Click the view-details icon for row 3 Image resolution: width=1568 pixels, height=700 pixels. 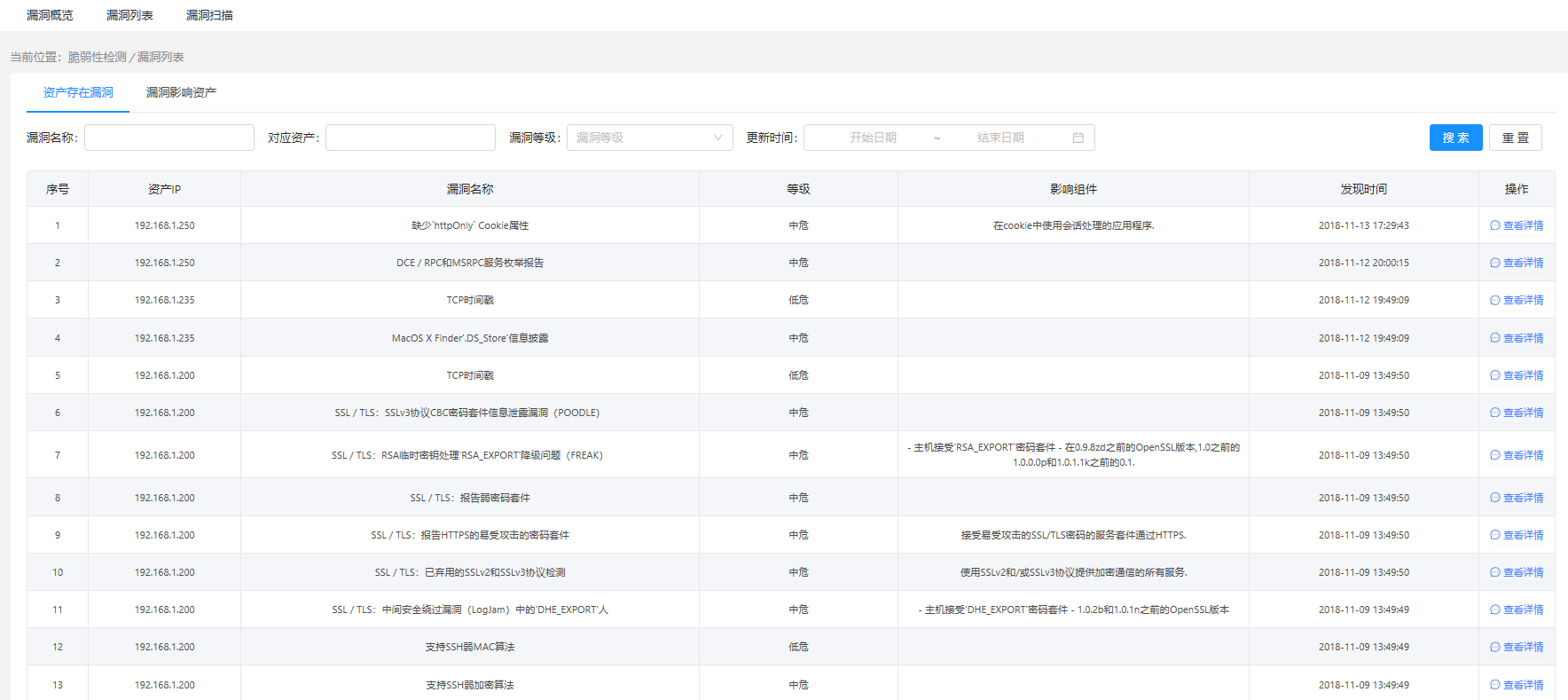click(x=1494, y=300)
